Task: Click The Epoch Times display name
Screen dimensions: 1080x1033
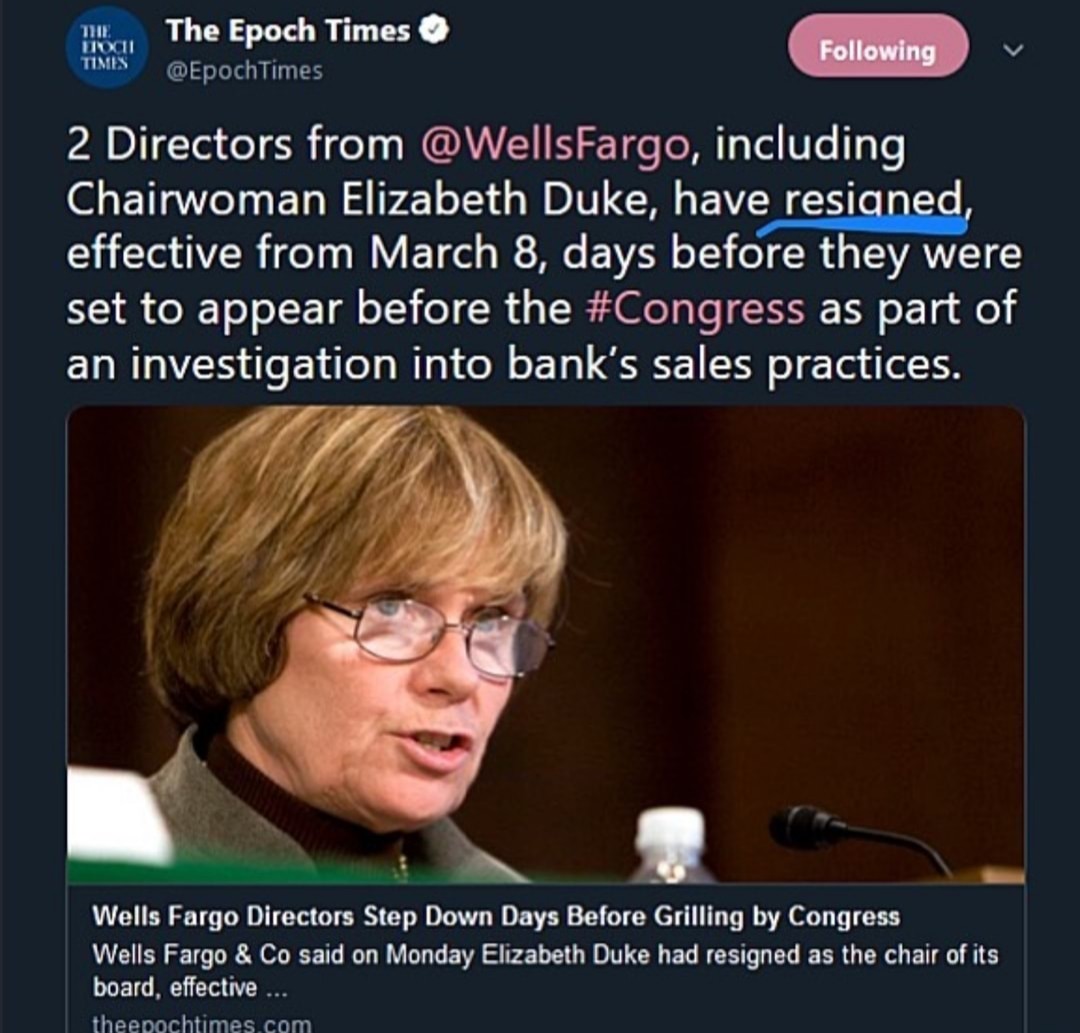Action: point(288,31)
